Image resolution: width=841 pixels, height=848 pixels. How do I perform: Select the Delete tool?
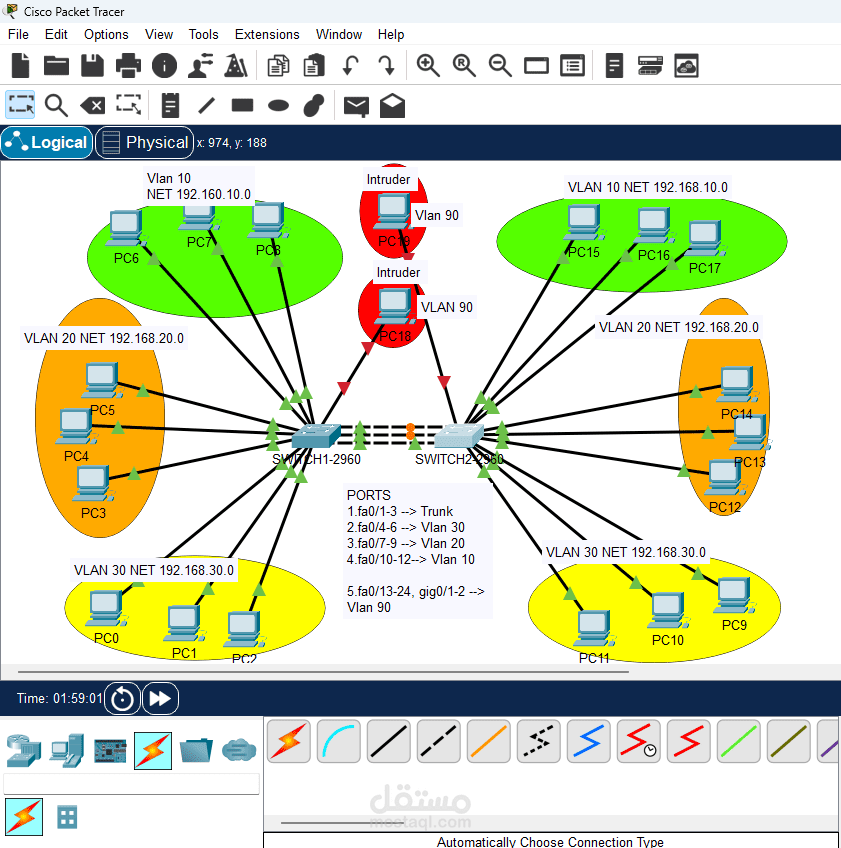[x=92, y=104]
